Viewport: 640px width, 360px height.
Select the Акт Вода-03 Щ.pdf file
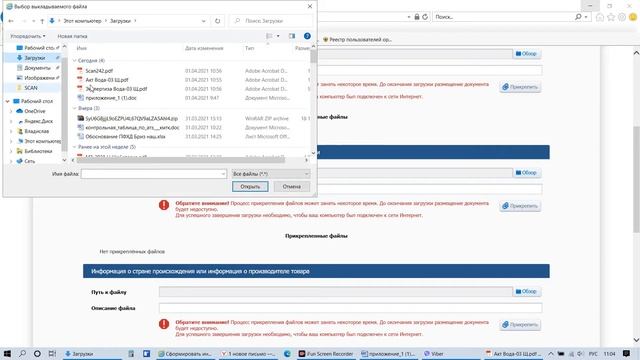tap(107, 80)
